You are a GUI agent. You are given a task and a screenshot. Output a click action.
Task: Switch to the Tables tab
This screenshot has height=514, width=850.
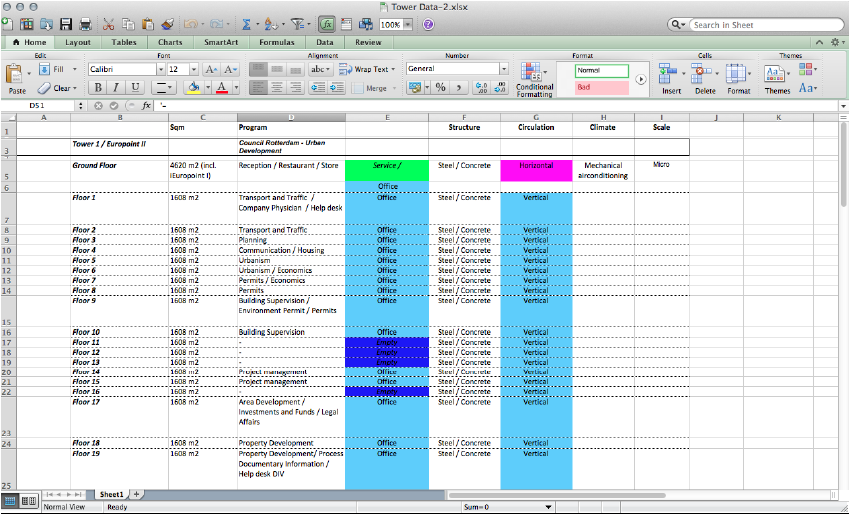coord(124,42)
